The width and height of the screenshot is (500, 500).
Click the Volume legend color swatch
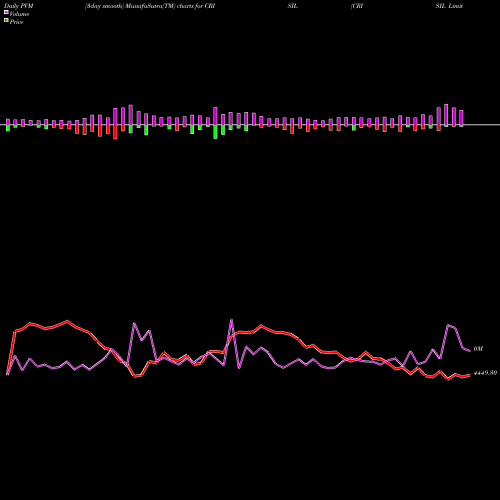click(x=6, y=13)
